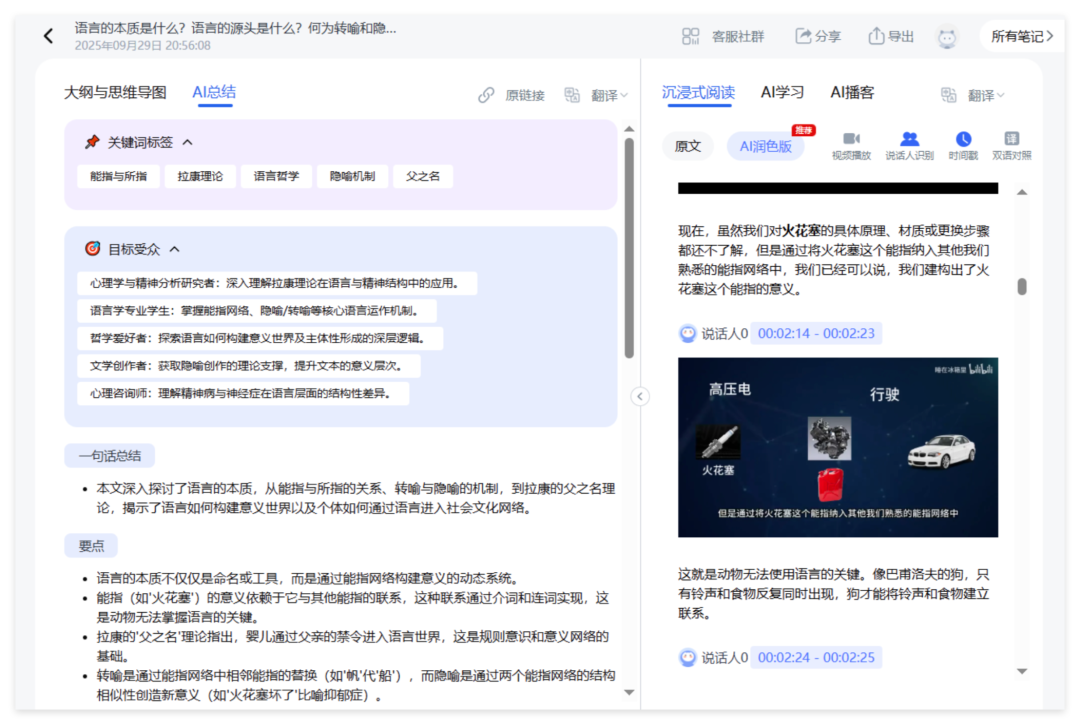Jump to timestamp 00:02:14 - 00:02:23

(x=816, y=333)
